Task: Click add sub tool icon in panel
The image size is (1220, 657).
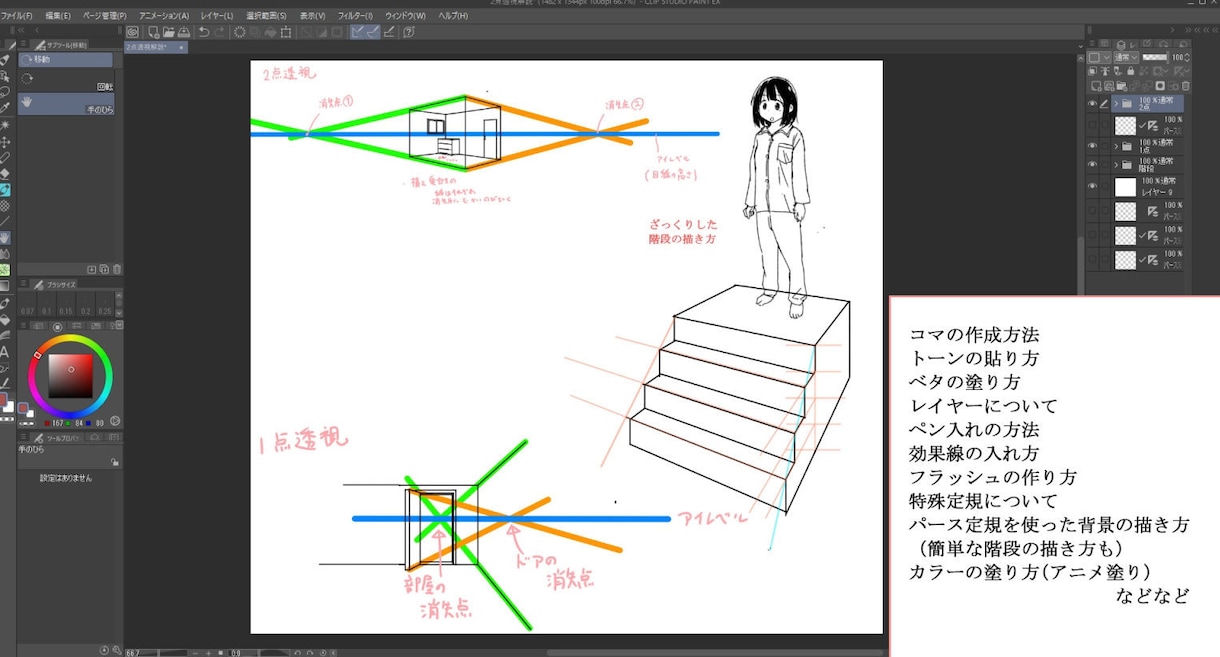Action: pos(91,269)
